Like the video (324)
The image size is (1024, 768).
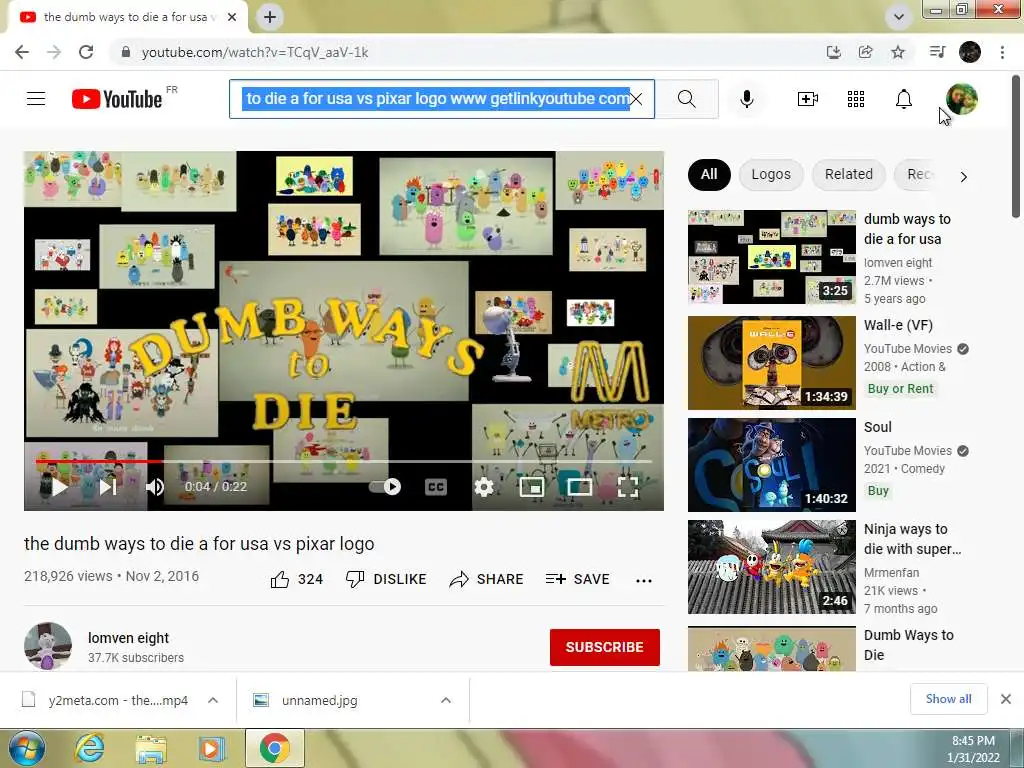296,579
